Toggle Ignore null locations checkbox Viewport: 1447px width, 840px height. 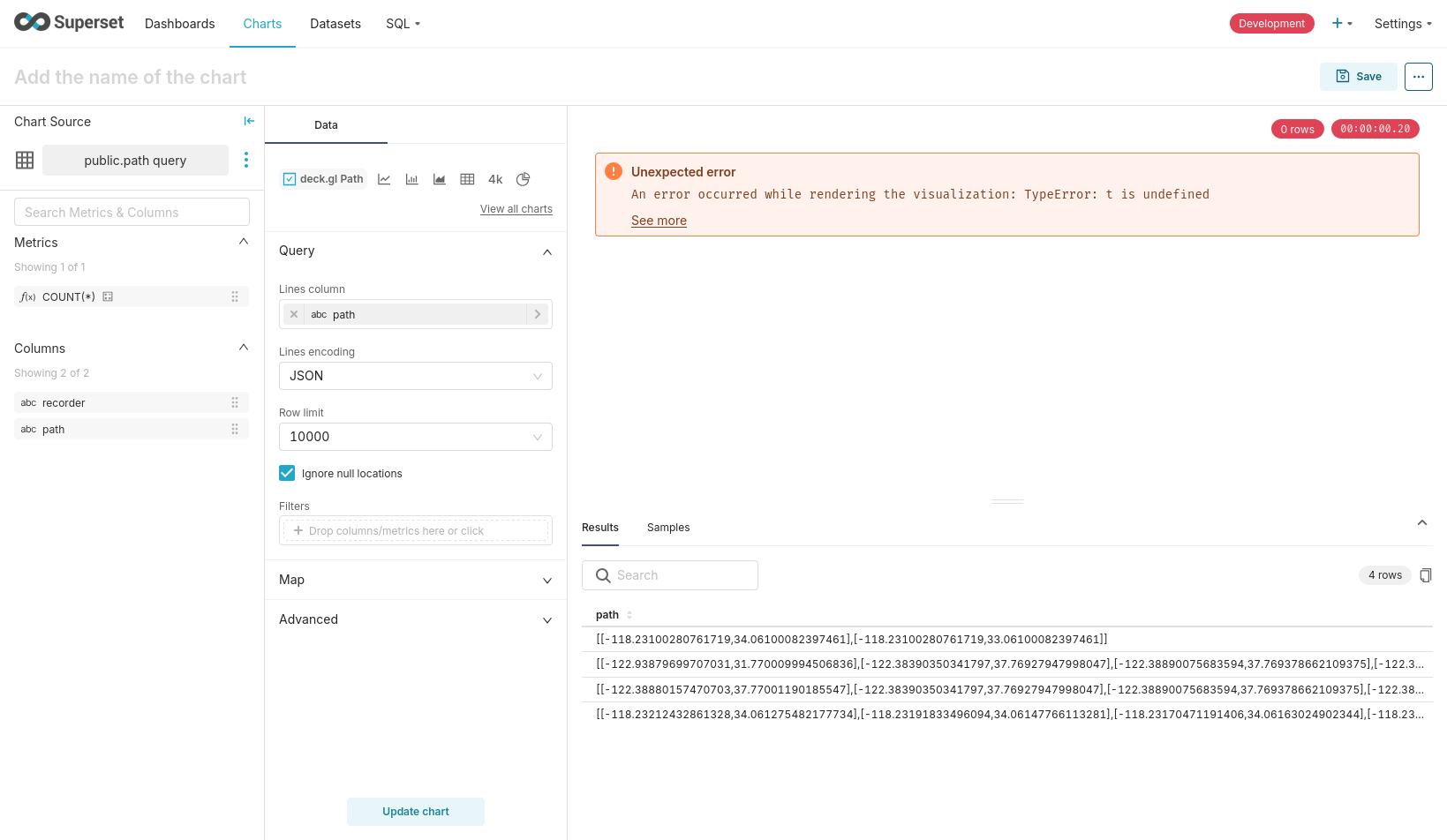click(x=287, y=473)
